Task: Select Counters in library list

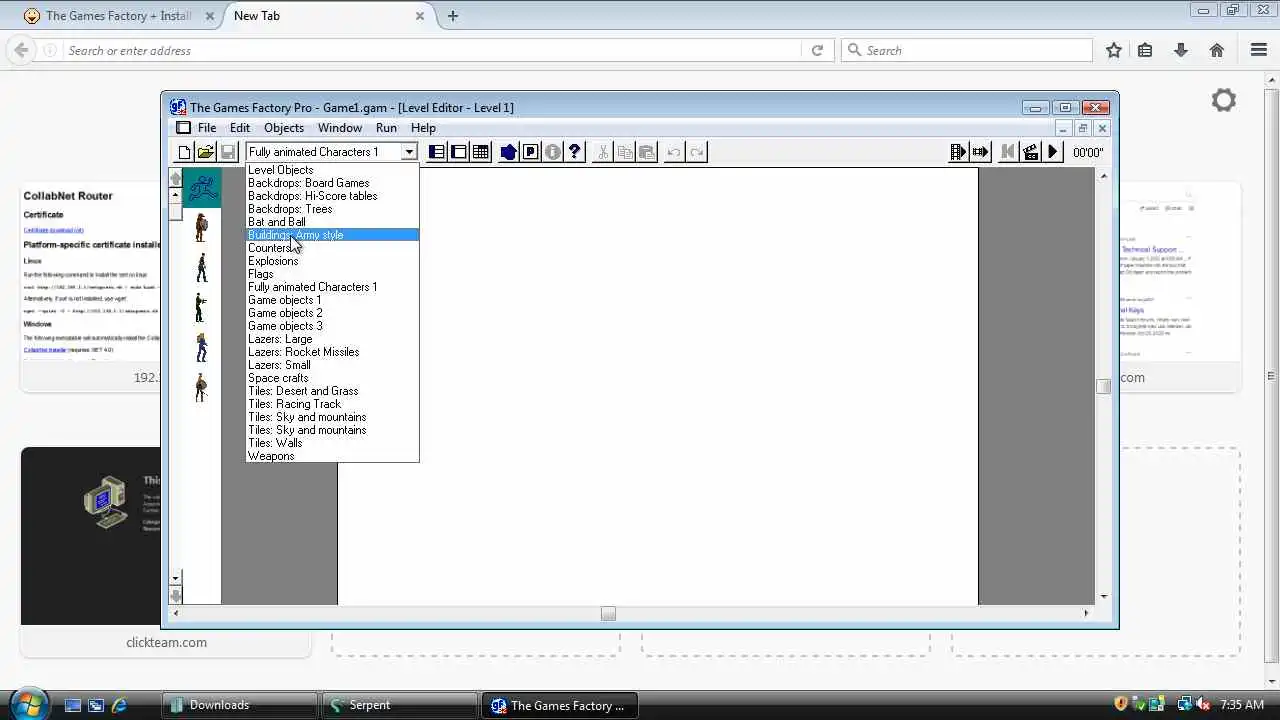Action: click(x=332, y=248)
